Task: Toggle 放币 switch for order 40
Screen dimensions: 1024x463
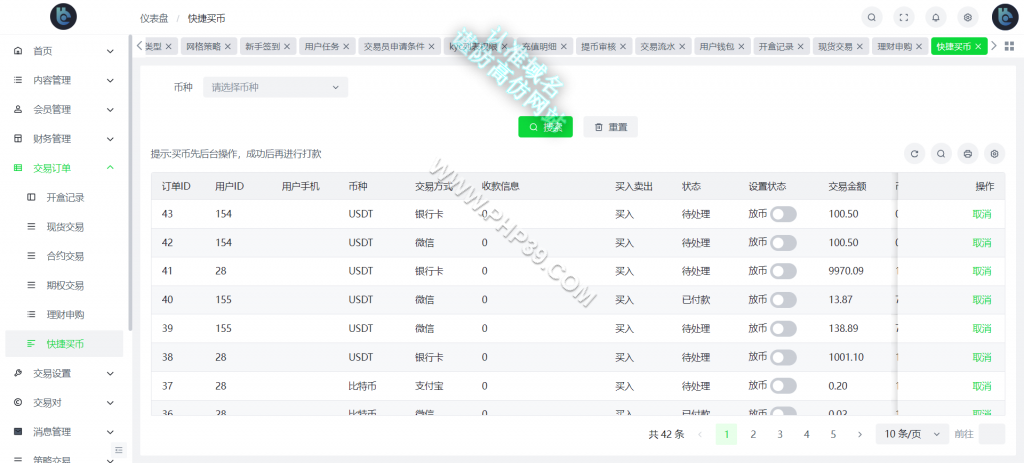Action: (783, 300)
